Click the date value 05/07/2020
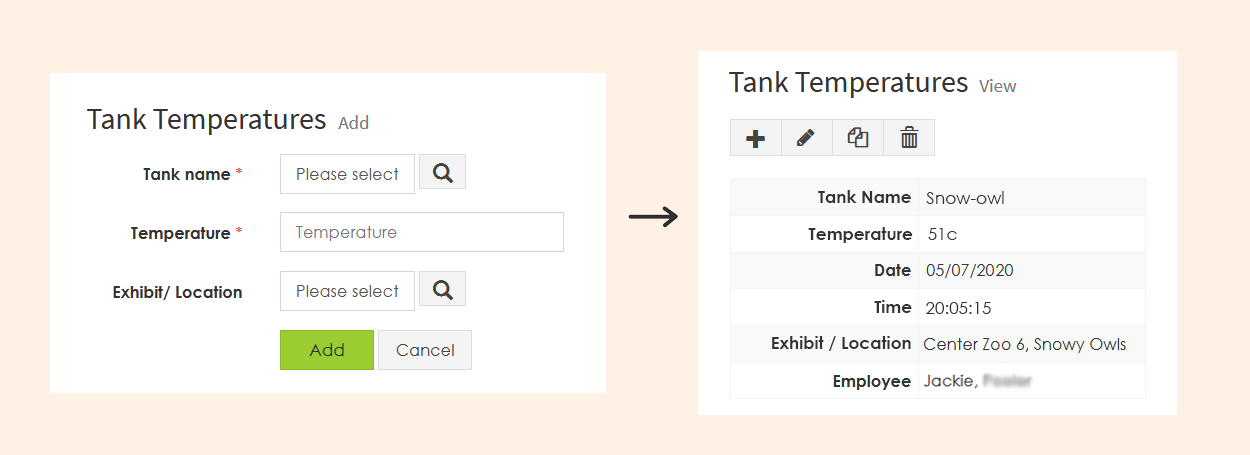Viewport: 1250px width, 455px height. click(970, 270)
